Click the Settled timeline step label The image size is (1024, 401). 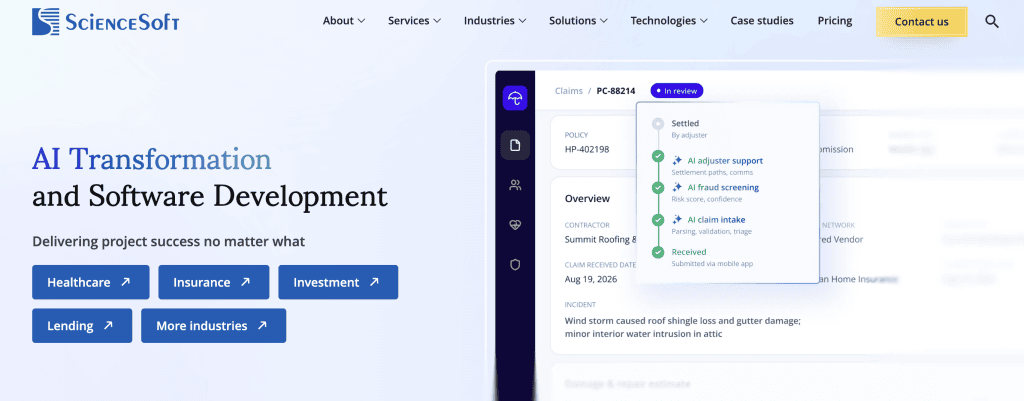tap(685, 123)
